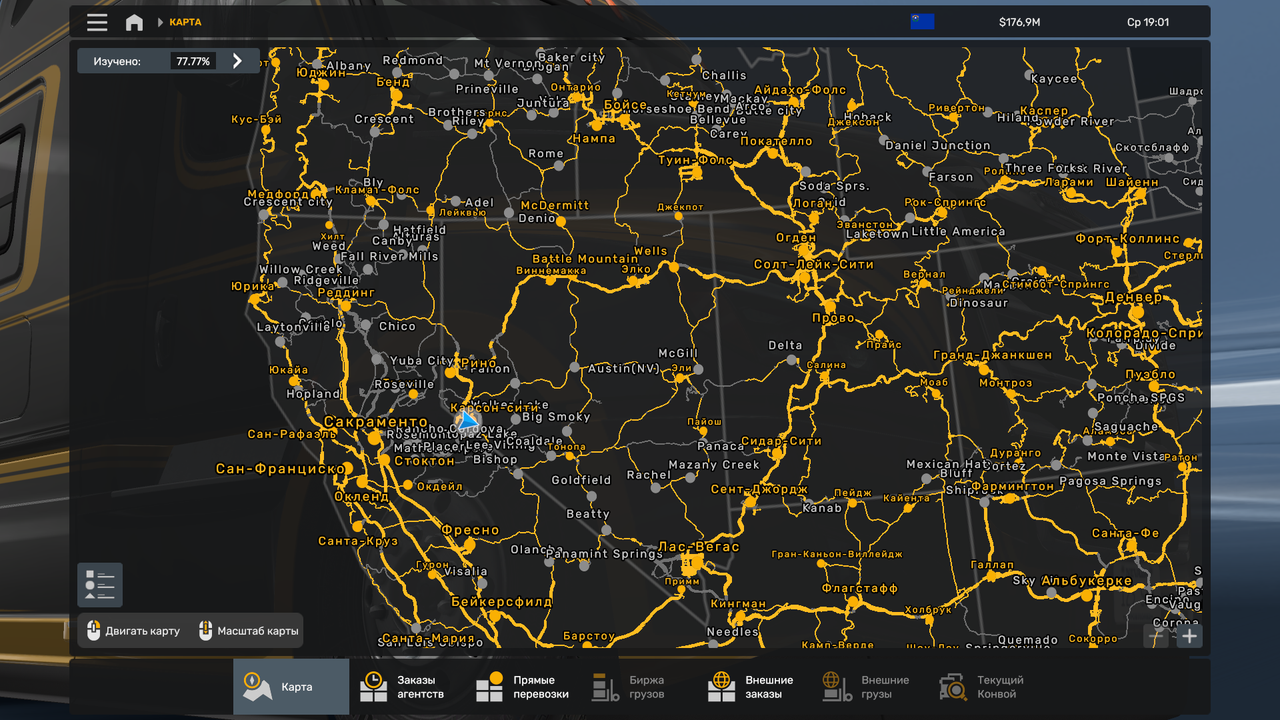Click the blue player position arrow
1280x720 pixels.
467,420
